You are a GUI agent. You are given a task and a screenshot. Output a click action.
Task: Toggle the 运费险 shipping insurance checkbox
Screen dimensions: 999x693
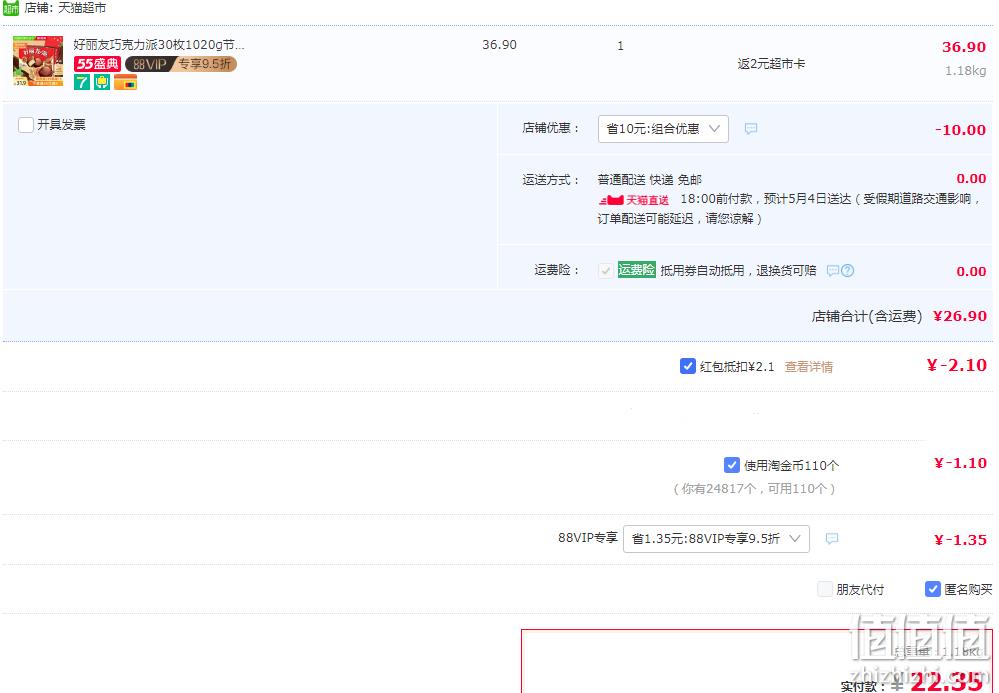point(605,270)
